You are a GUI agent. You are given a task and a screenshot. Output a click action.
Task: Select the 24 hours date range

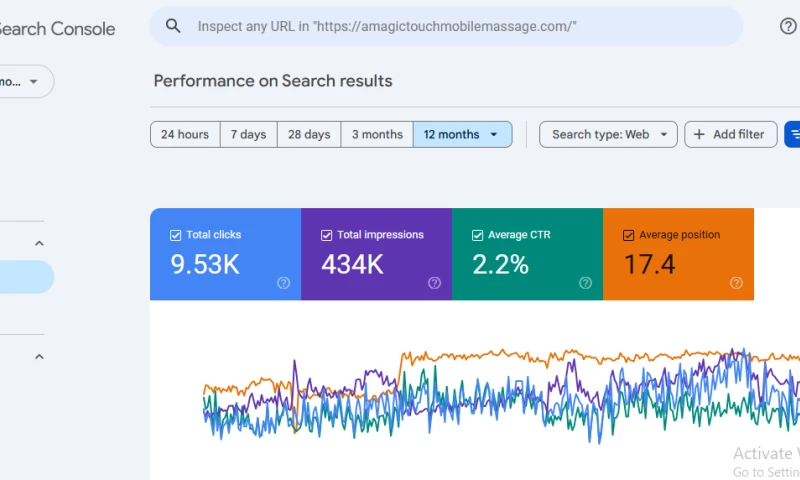[185, 134]
